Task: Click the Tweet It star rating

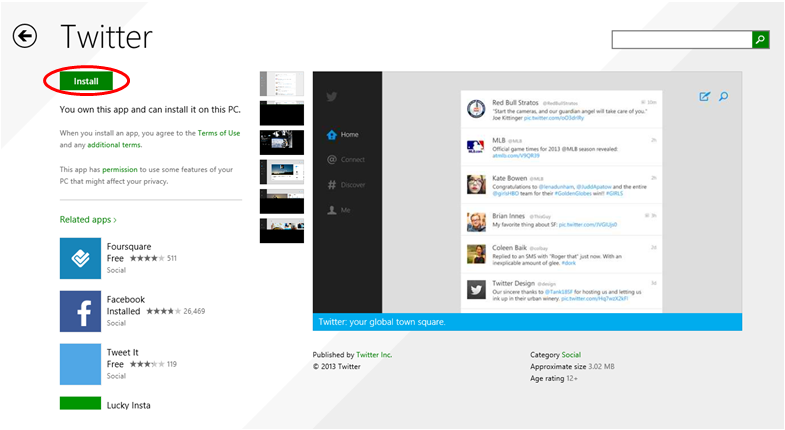Action: 147,364
